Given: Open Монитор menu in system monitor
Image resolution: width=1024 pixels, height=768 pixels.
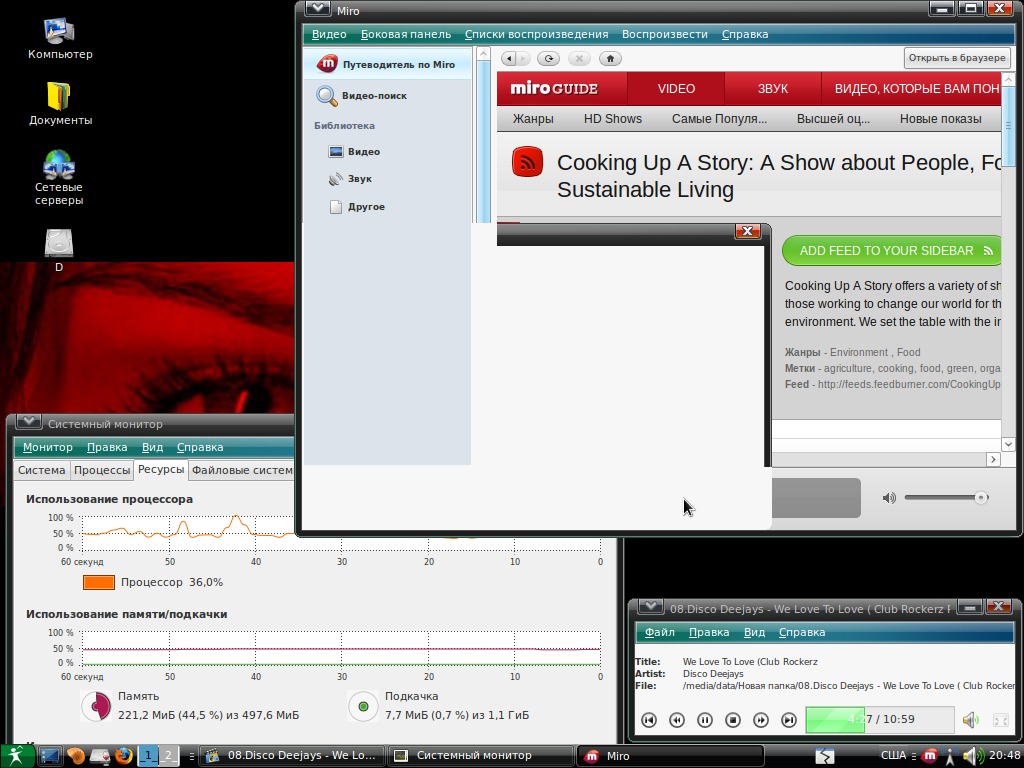Looking at the screenshot, I should click(x=47, y=447).
